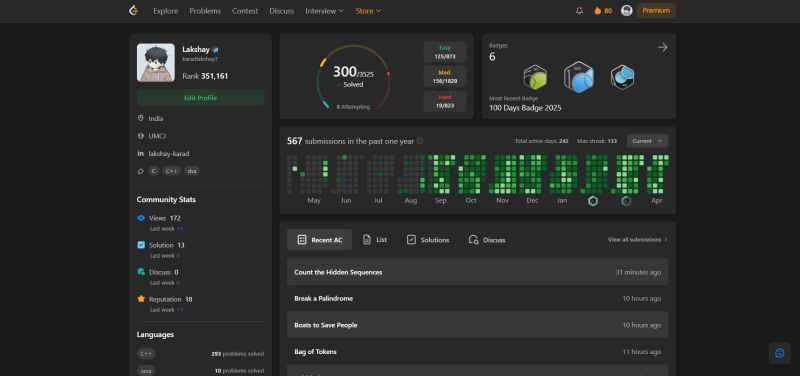Expand the Interview dropdown menu
This screenshot has width=800, height=376.
[x=324, y=11]
